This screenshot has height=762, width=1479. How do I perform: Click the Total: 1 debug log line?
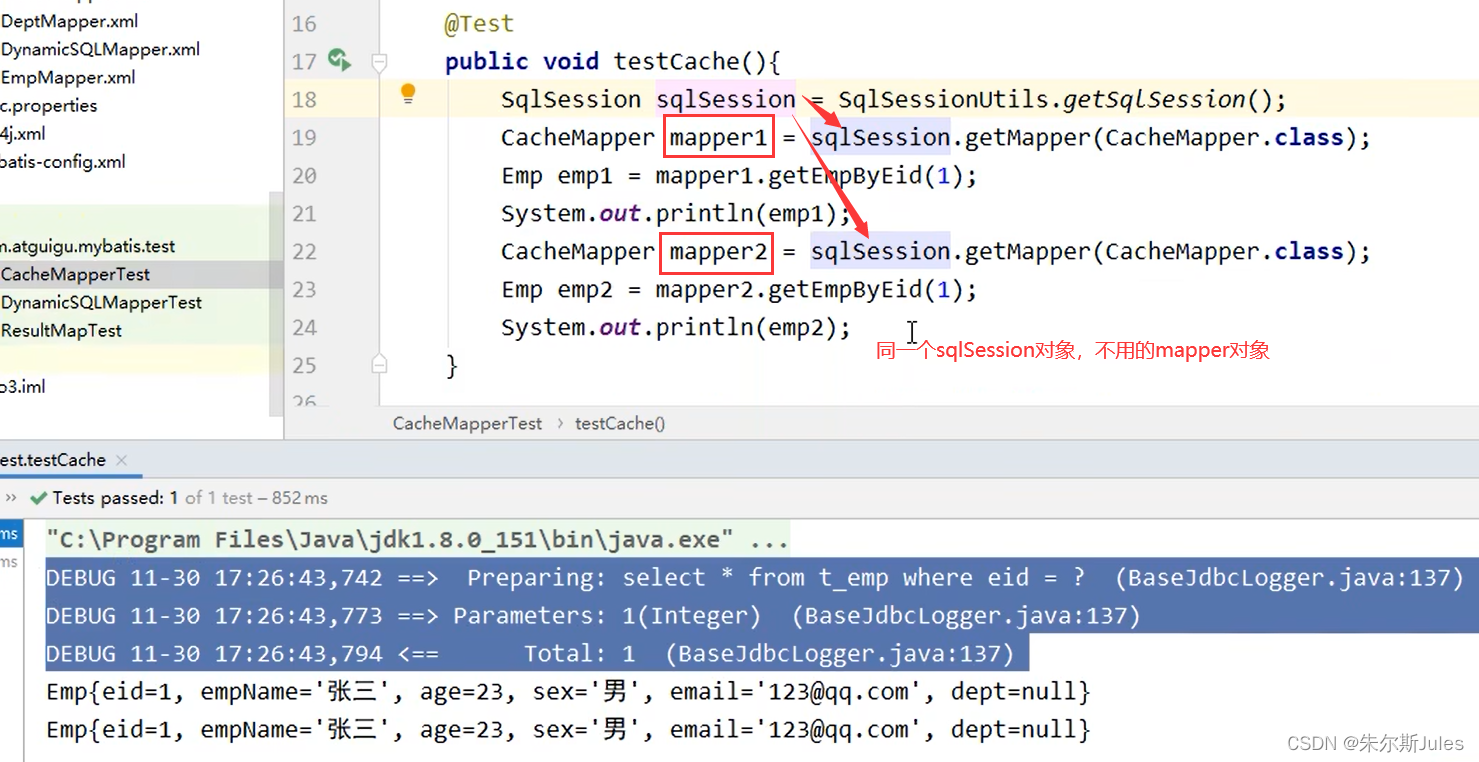[530, 653]
